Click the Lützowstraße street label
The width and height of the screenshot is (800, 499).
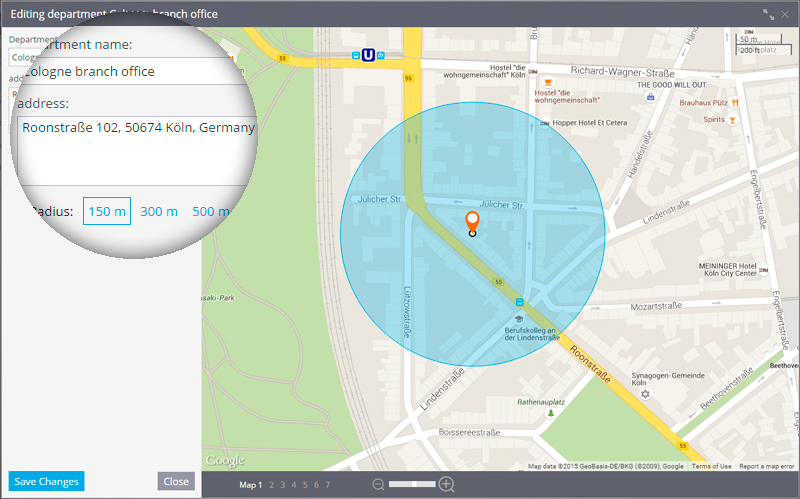pyautogui.click(x=407, y=312)
